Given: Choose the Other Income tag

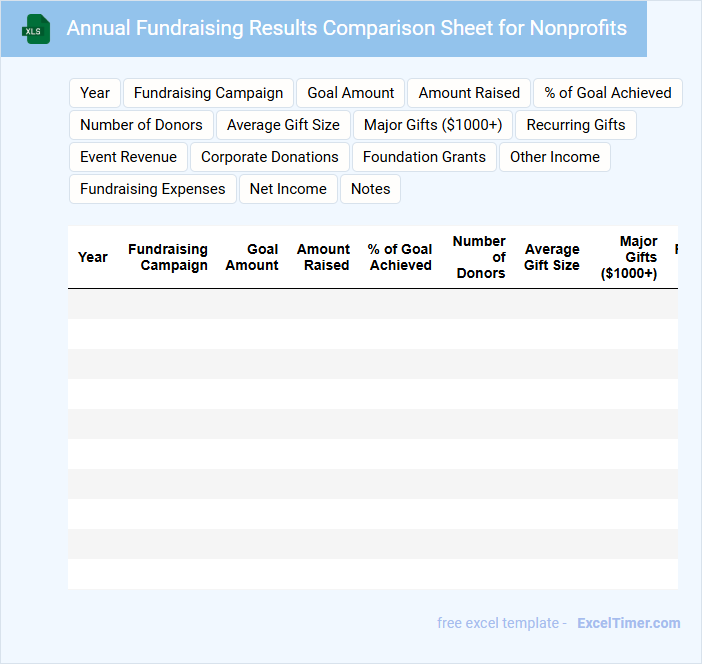Looking at the screenshot, I should (555, 157).
